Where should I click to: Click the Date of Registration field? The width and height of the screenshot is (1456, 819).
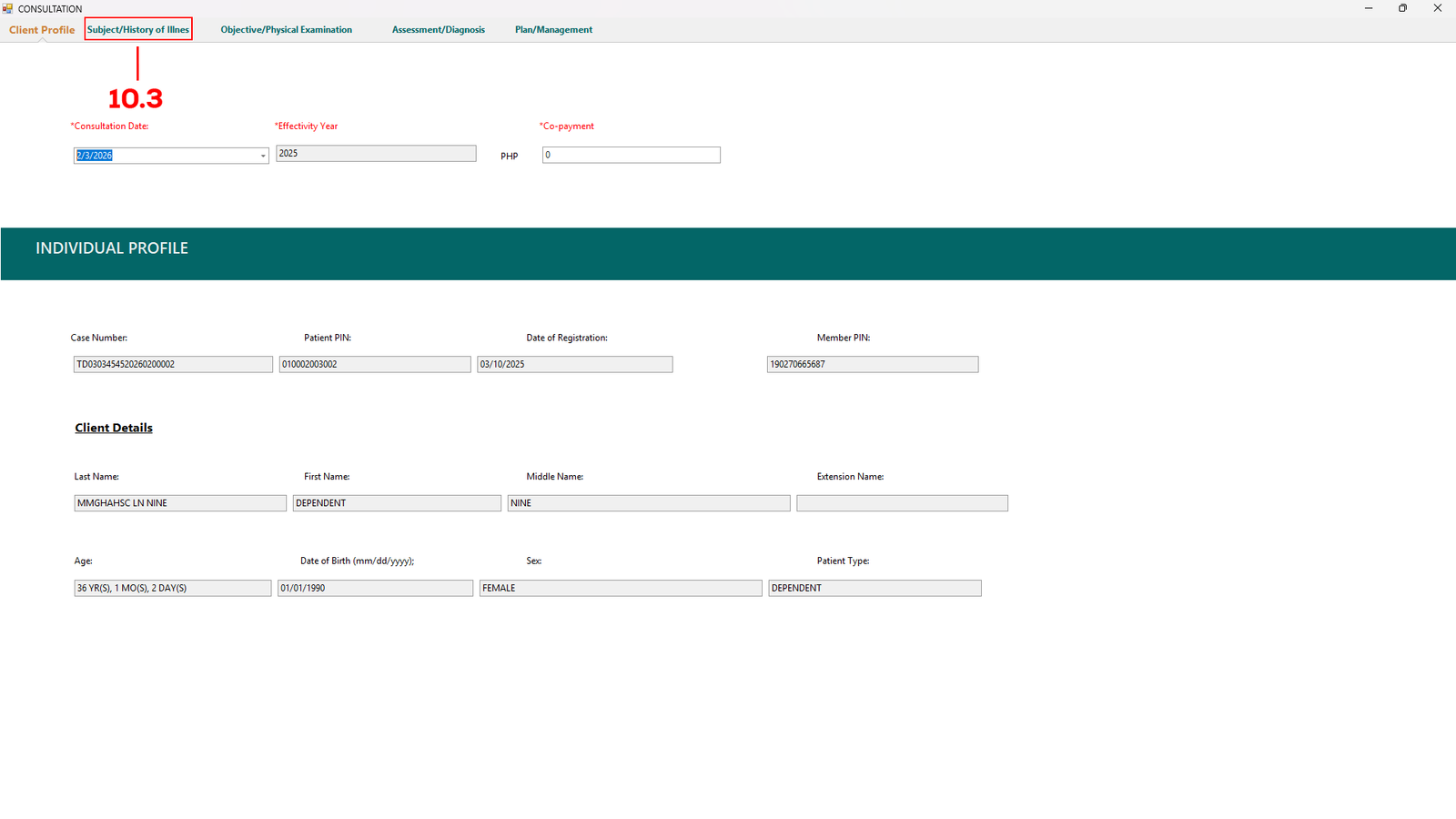[x=574, y=364]
